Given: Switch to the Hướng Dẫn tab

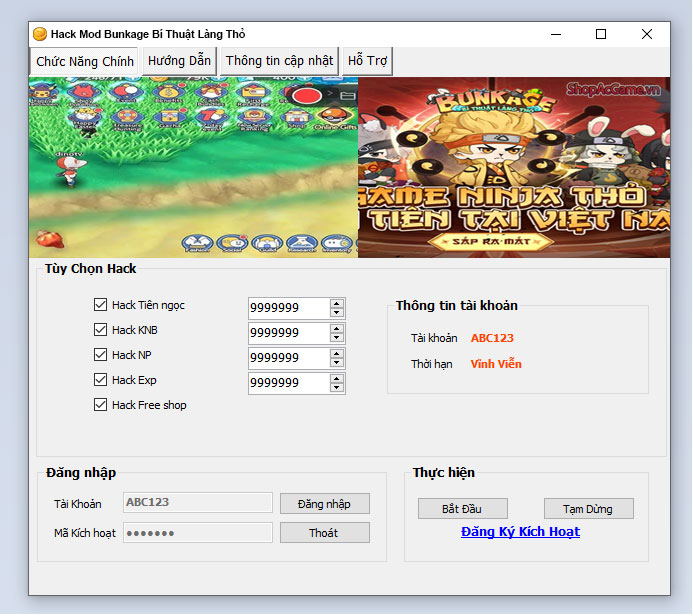Looking at the screenshot, I should (x=179, y=61).
